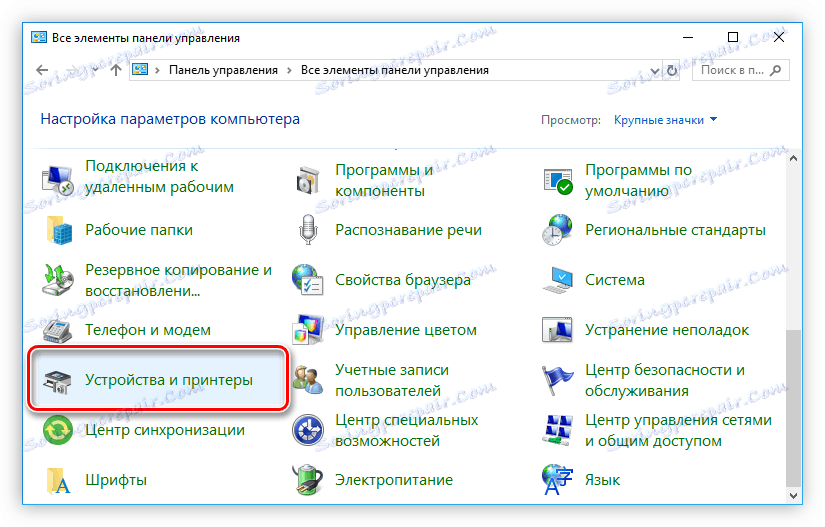Expand the address bar history dropdown
This screenshot has width=825, height=527.
655,70
